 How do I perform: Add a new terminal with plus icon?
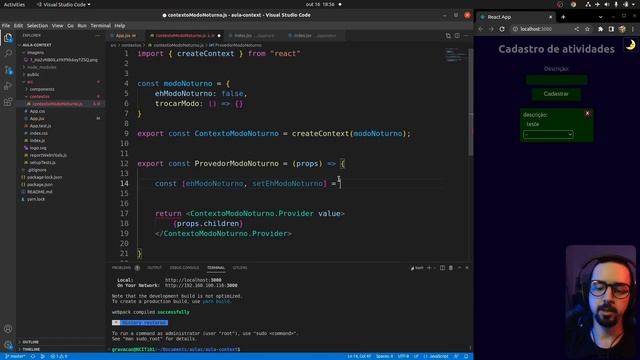pos(429,268)
